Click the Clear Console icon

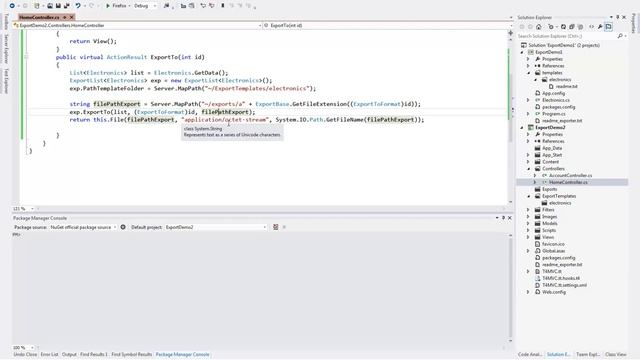pyautogui.click(x=276, y=227)
